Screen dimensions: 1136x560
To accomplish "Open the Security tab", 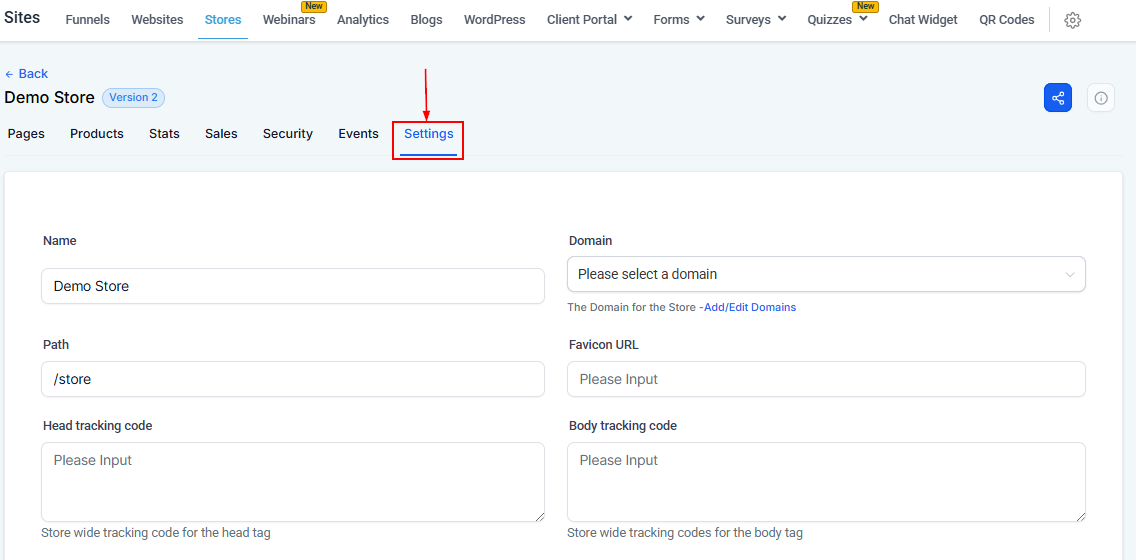I will 288,134.
